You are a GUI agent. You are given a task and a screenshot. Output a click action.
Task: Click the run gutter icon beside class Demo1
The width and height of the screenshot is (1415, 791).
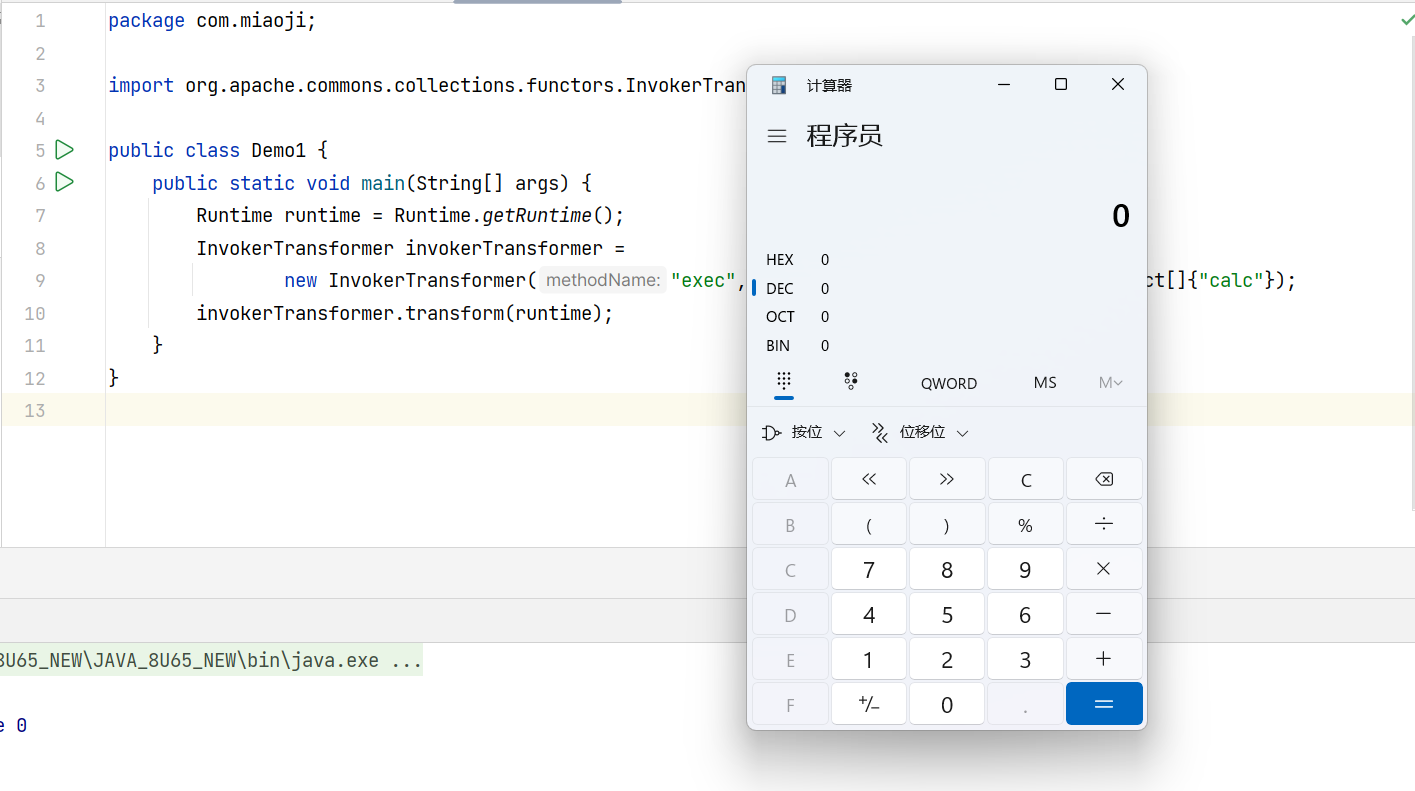coord(64,150)
